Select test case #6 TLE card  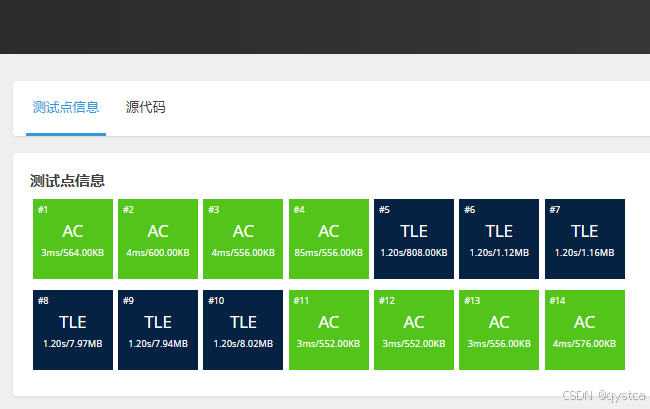click(x=499, y=239)
